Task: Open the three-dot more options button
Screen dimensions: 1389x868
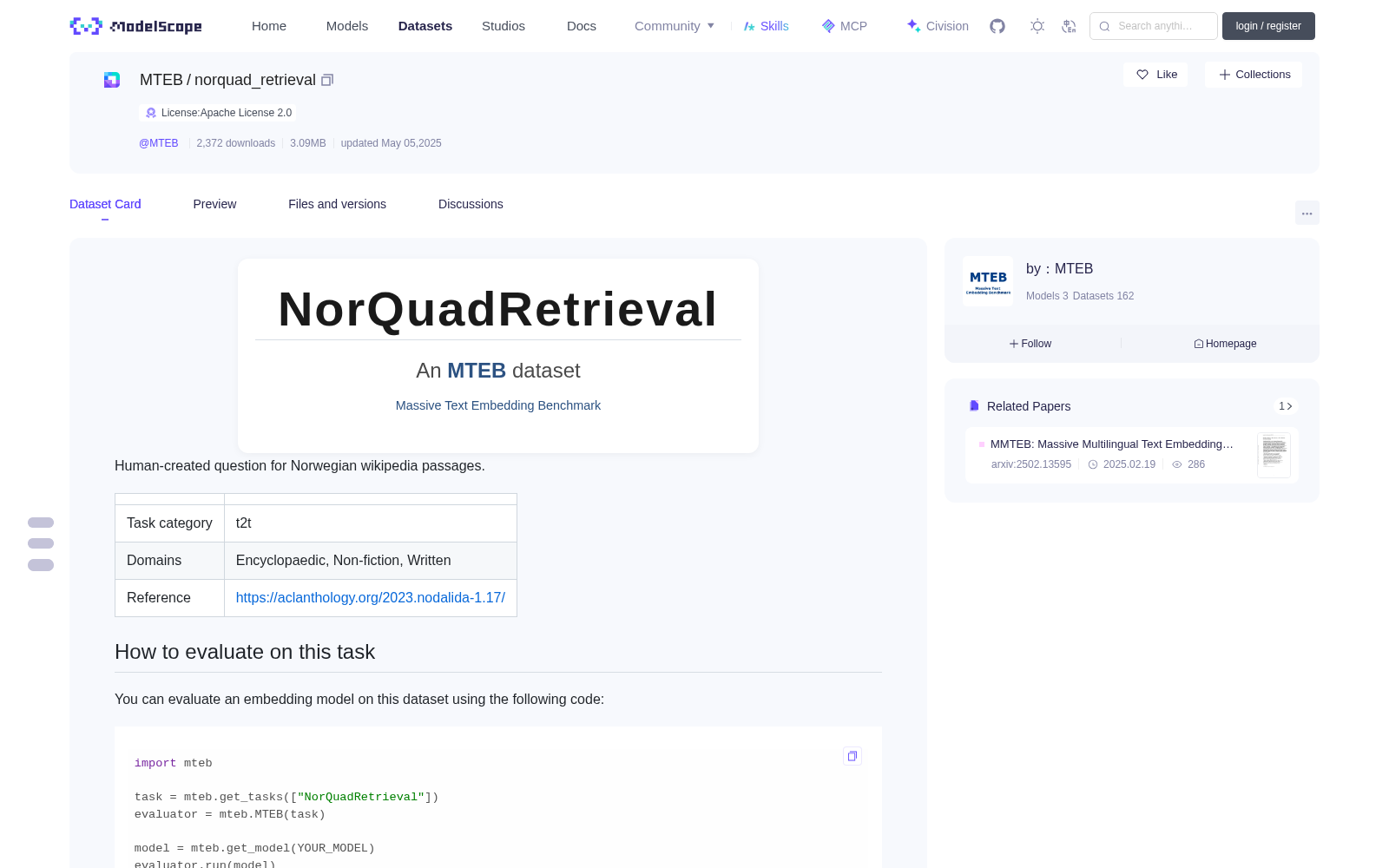Action: tap(1307, 213)
